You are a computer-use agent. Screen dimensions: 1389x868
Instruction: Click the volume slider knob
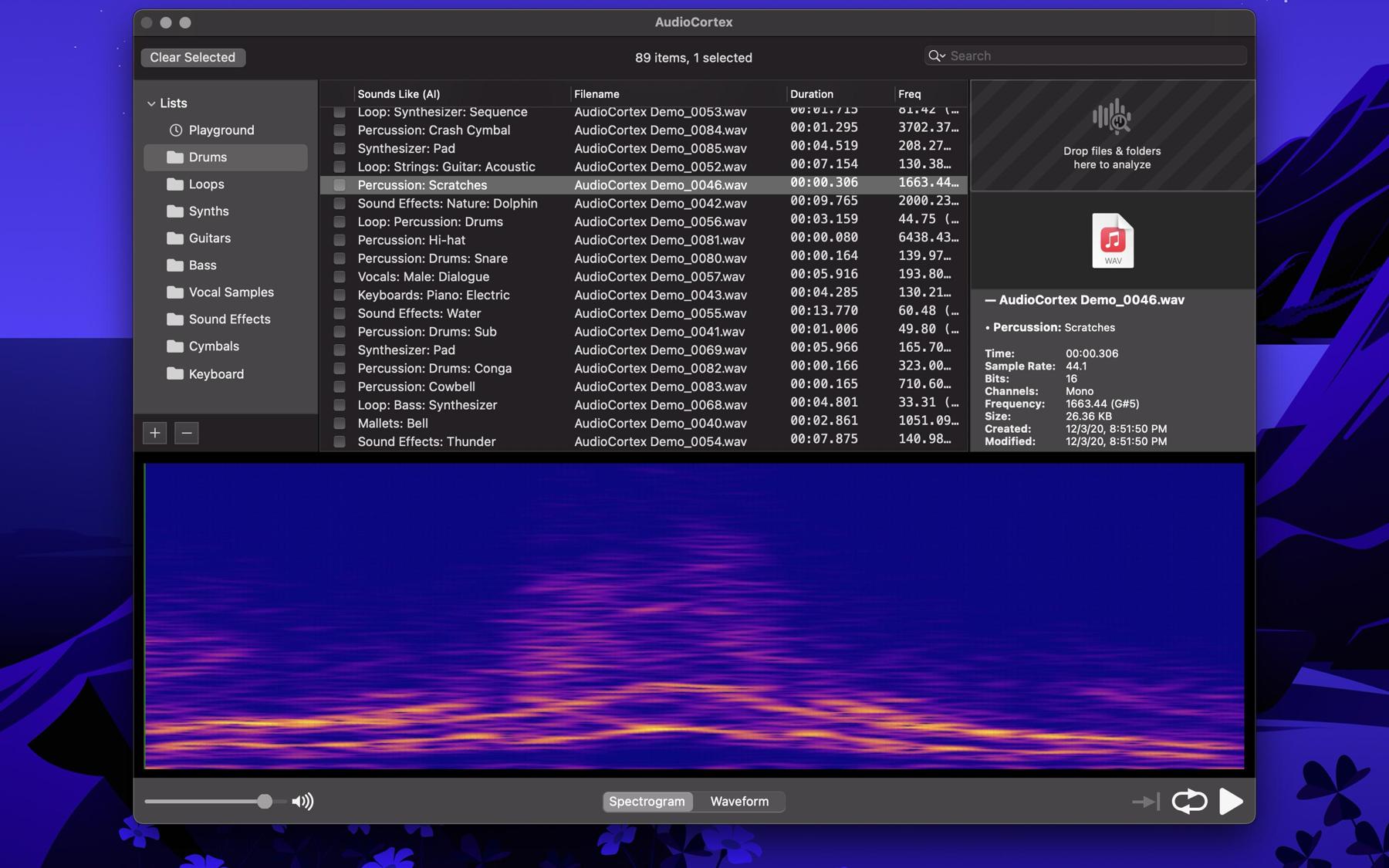[265, 802]
